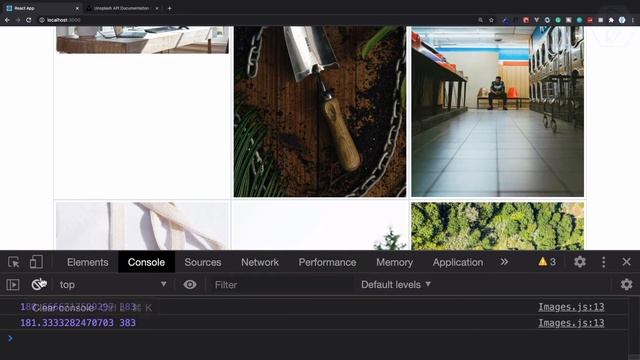Open the laundromat photo with seated man
Image resolution: width=640 pixels, height=360 pixels.
[498, 111]
